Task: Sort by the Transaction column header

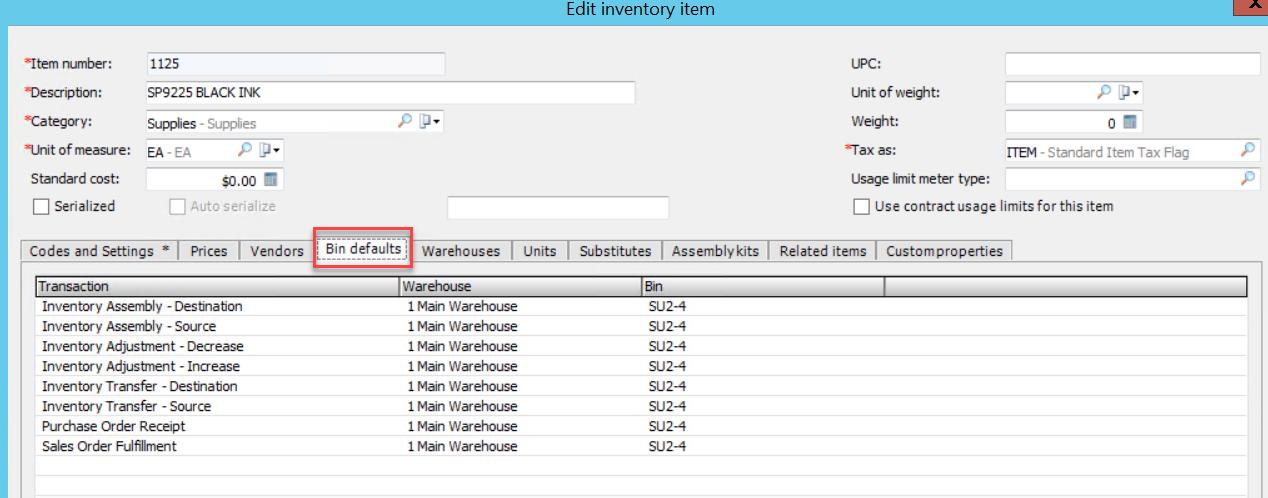Action: point(217,287)
